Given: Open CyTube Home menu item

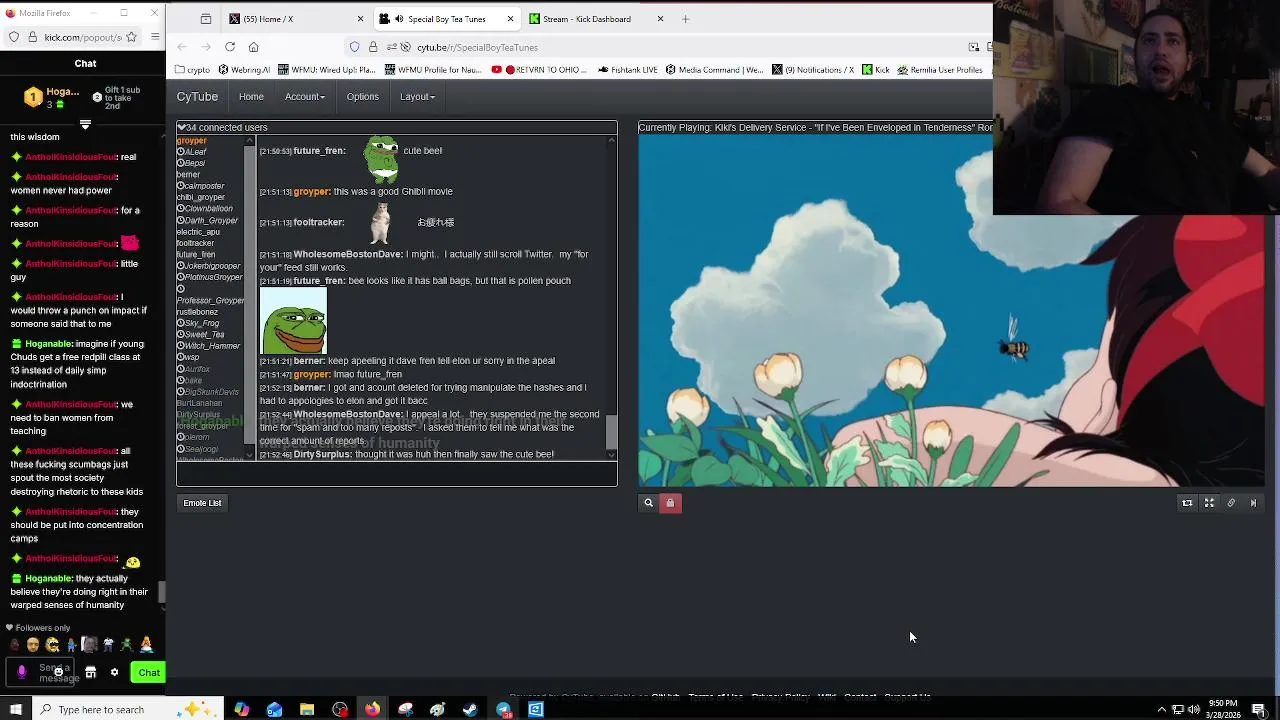Looking at the screenshot, I should pyautogui.click(x=251, y=97).
